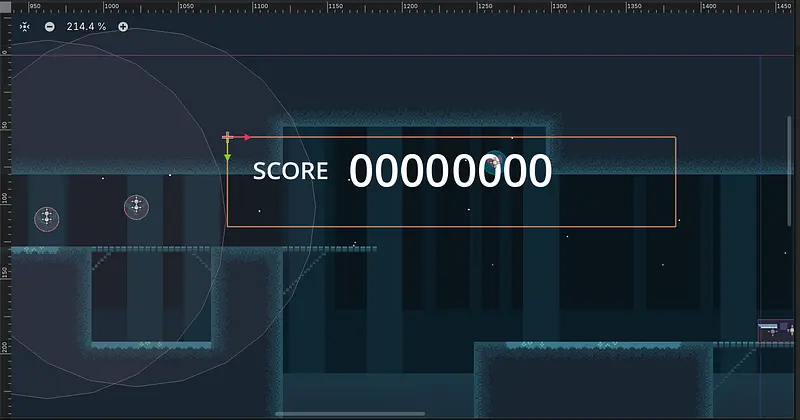800x420 pixels.
Task: Click the green Y-axis gizmo arrow
Action: [228, 158]
